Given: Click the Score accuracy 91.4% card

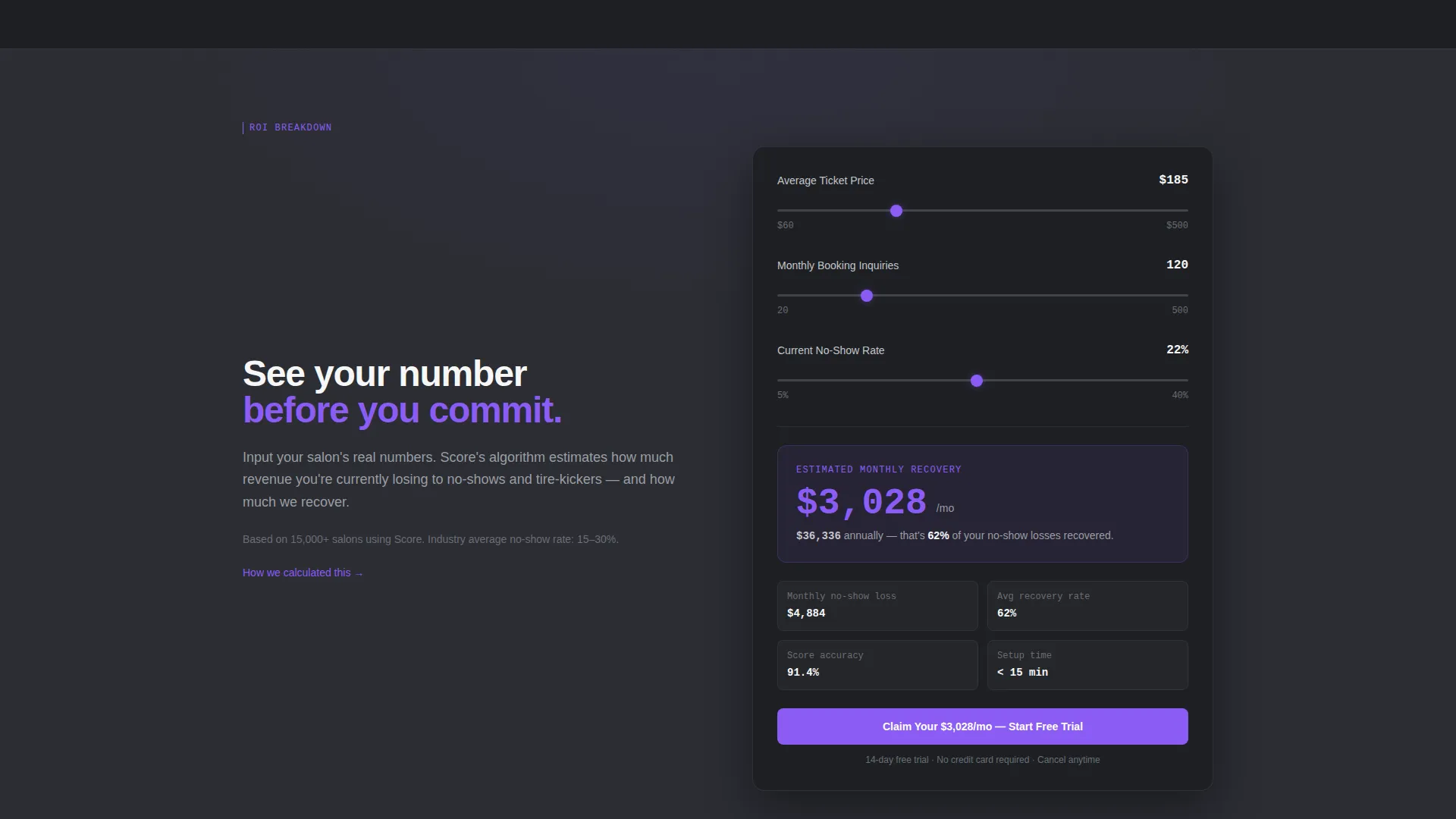Looking at the screenshot, I should pyautogui.click(x=877, y=665).
